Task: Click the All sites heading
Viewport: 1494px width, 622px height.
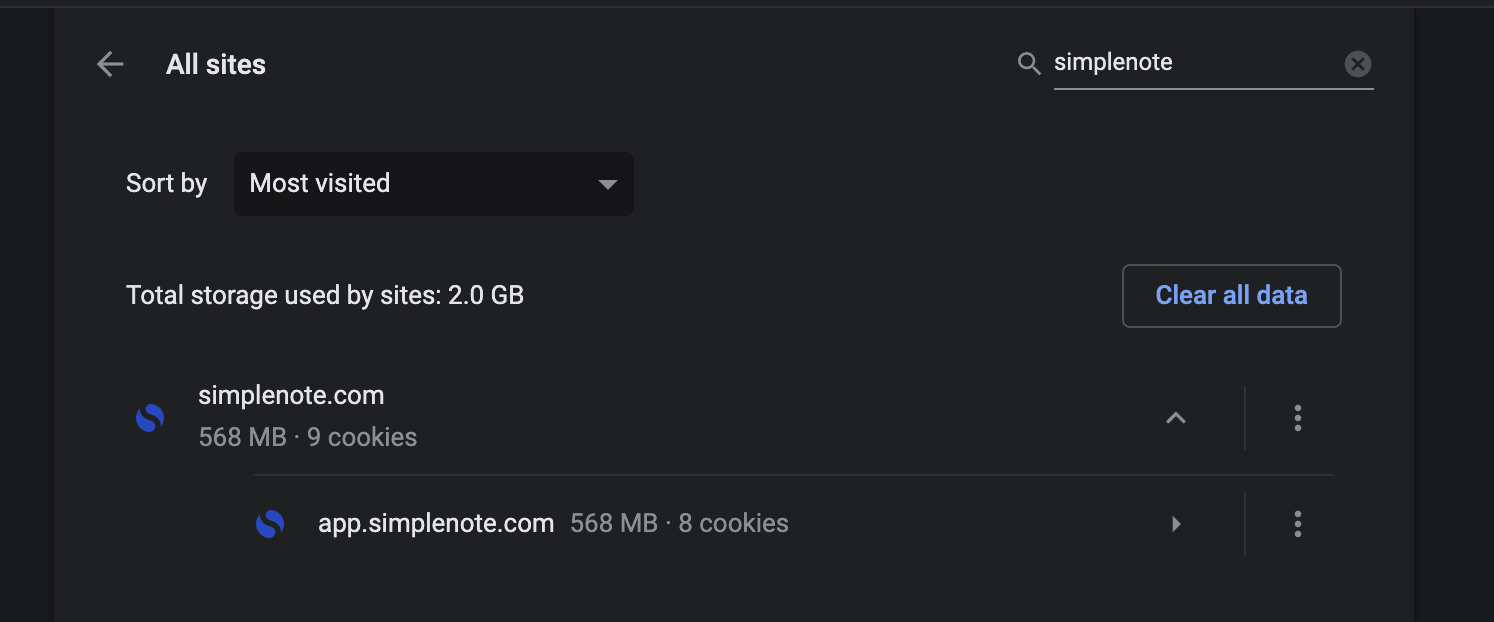Action: (x=216, y=63)
